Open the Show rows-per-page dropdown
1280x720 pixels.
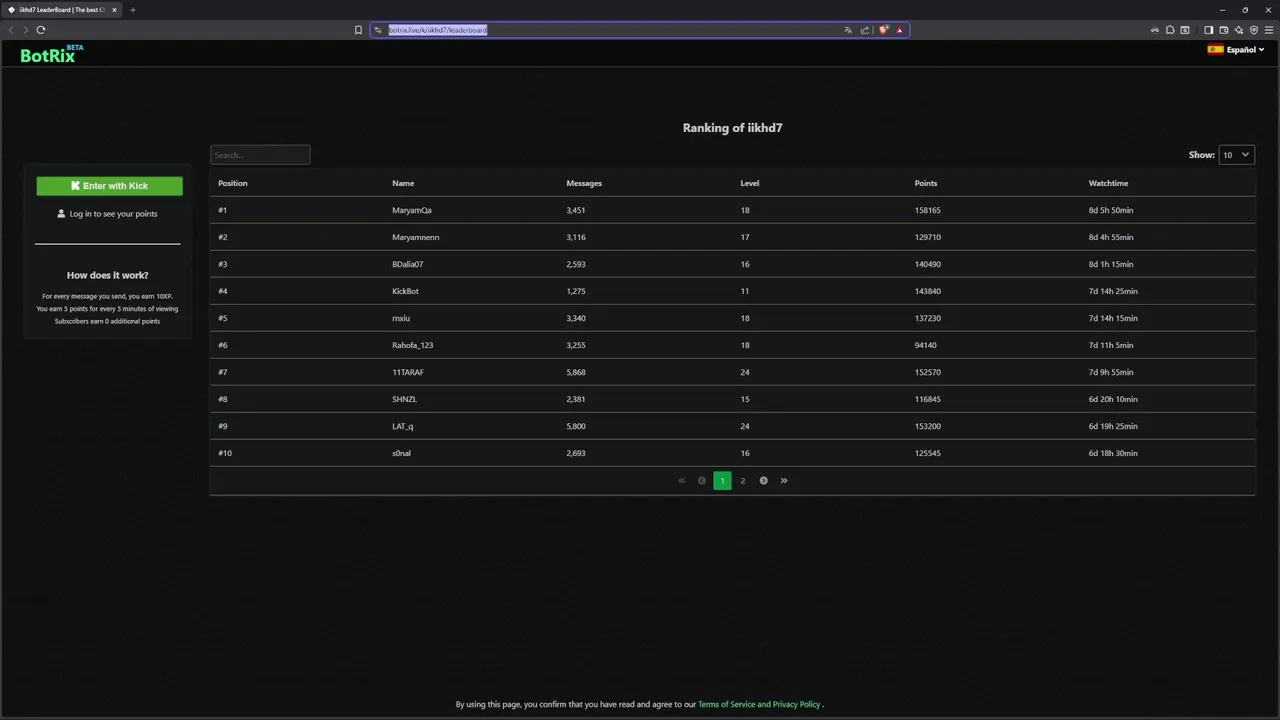click(1236, 155)
